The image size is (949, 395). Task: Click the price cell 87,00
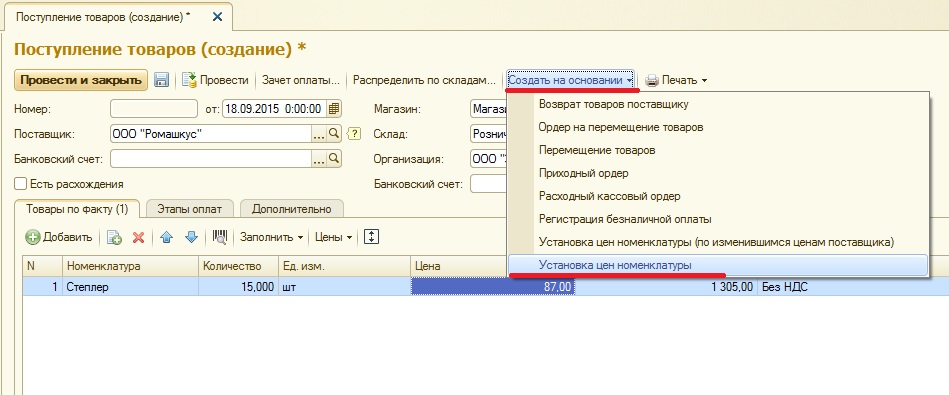(x=493, y=287)
